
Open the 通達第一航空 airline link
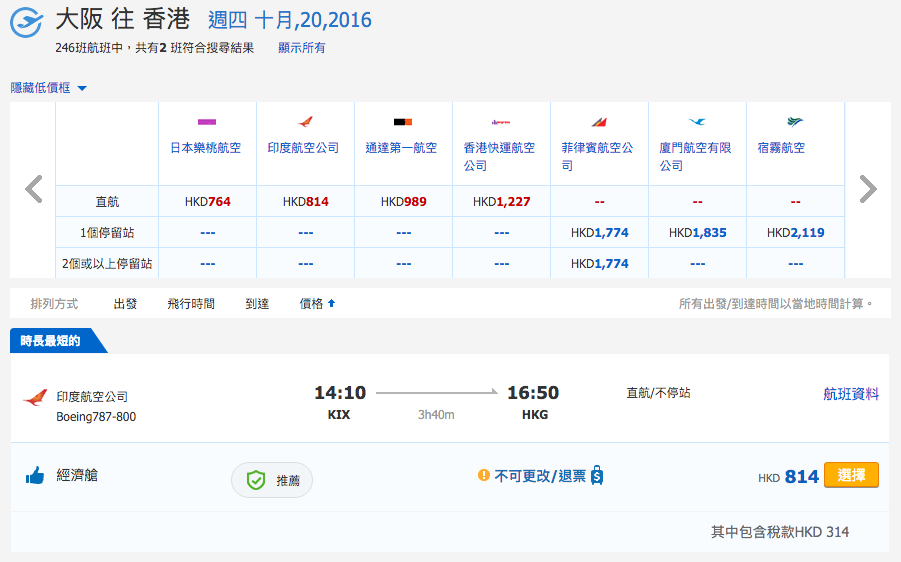[401, 148]
